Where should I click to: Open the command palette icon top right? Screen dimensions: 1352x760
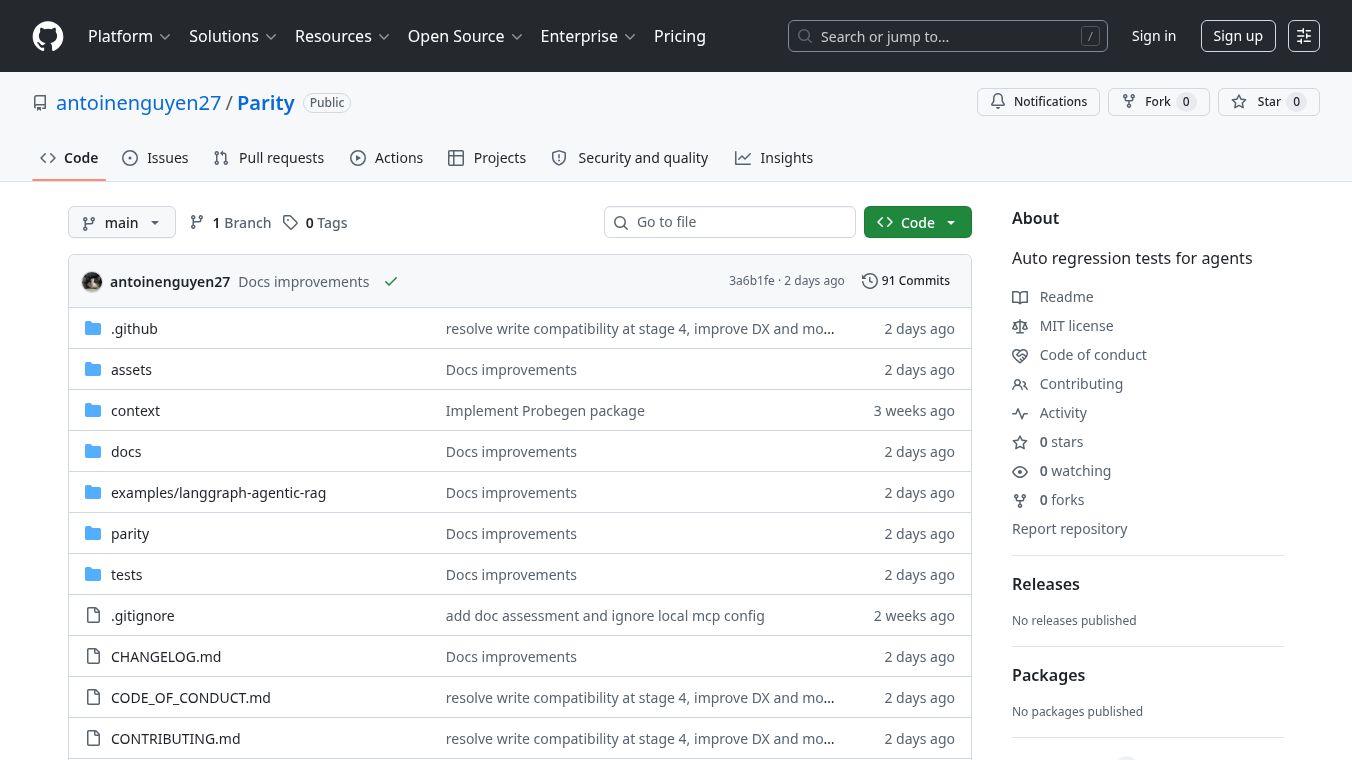[x=1304, y=36]
